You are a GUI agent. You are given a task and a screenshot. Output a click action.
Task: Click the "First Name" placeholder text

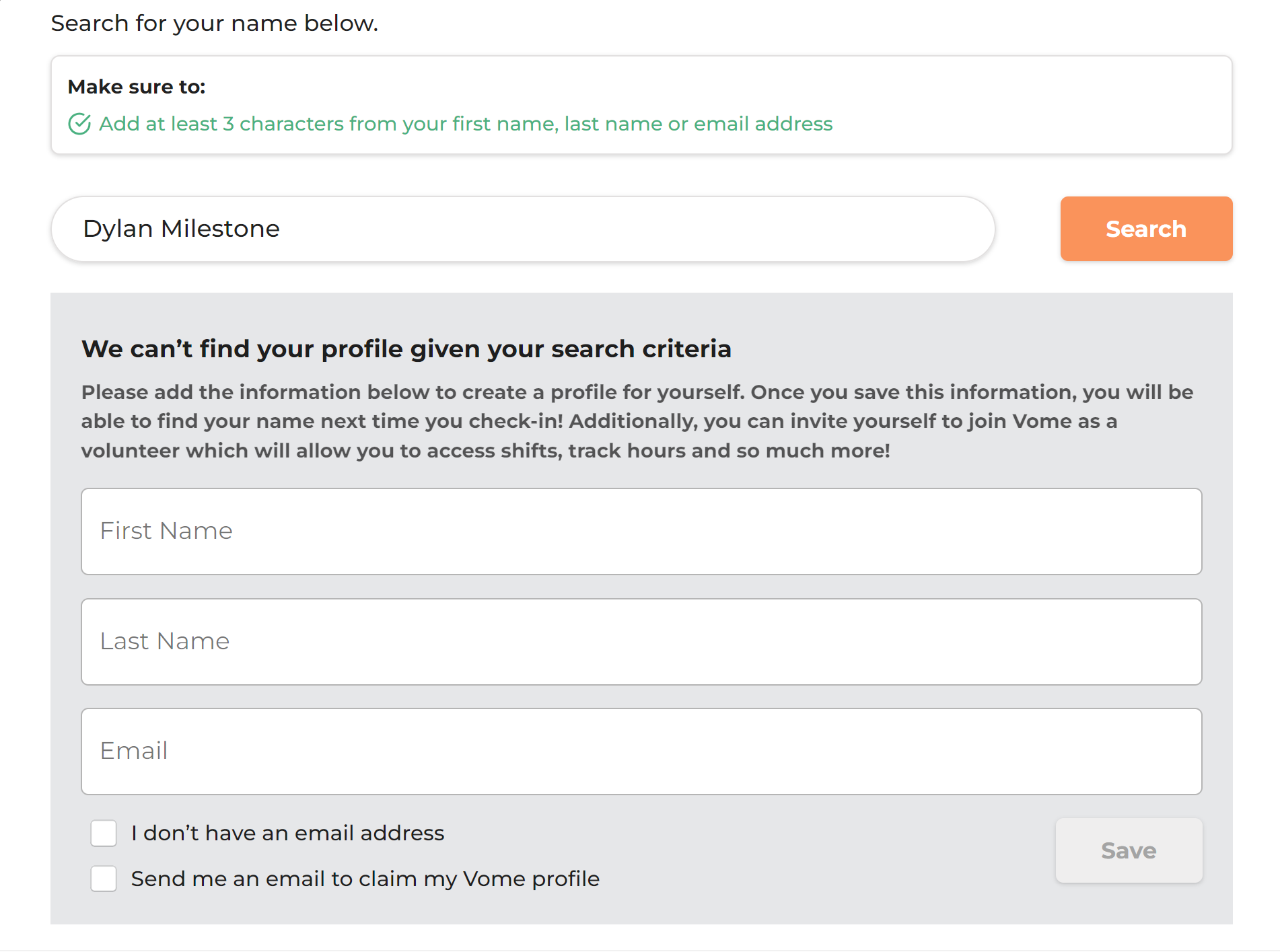(166, 531)
